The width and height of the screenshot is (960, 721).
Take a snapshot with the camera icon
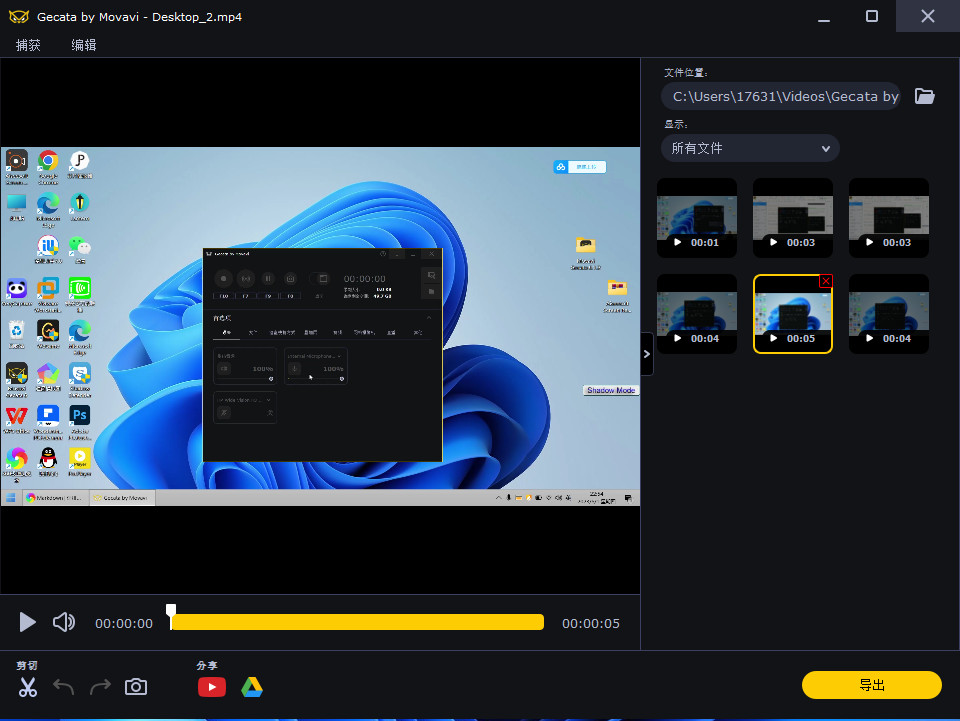[x=136, y=687]
